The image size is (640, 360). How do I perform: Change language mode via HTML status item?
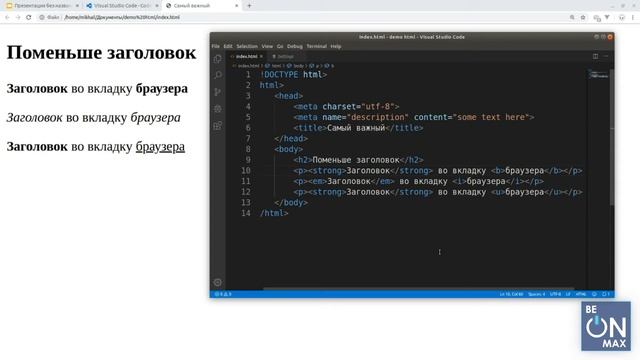pos(580,294)
